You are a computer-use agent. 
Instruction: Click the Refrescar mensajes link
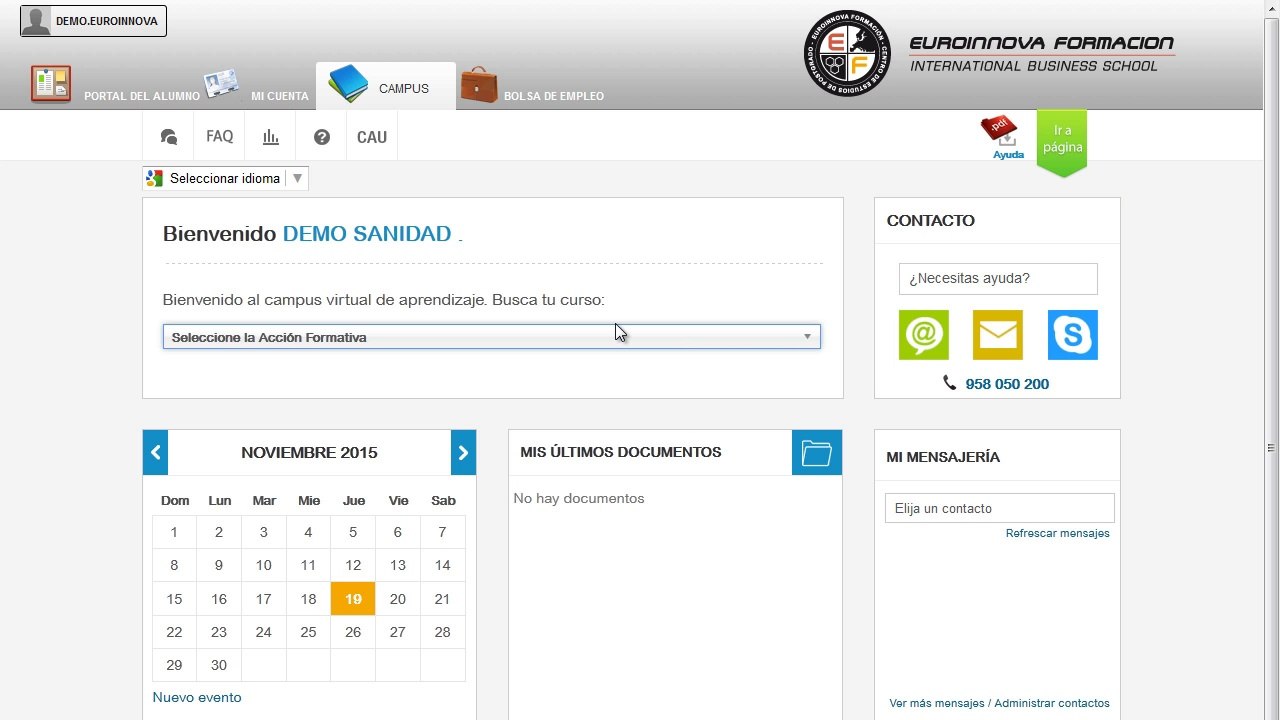point(1058,533)
